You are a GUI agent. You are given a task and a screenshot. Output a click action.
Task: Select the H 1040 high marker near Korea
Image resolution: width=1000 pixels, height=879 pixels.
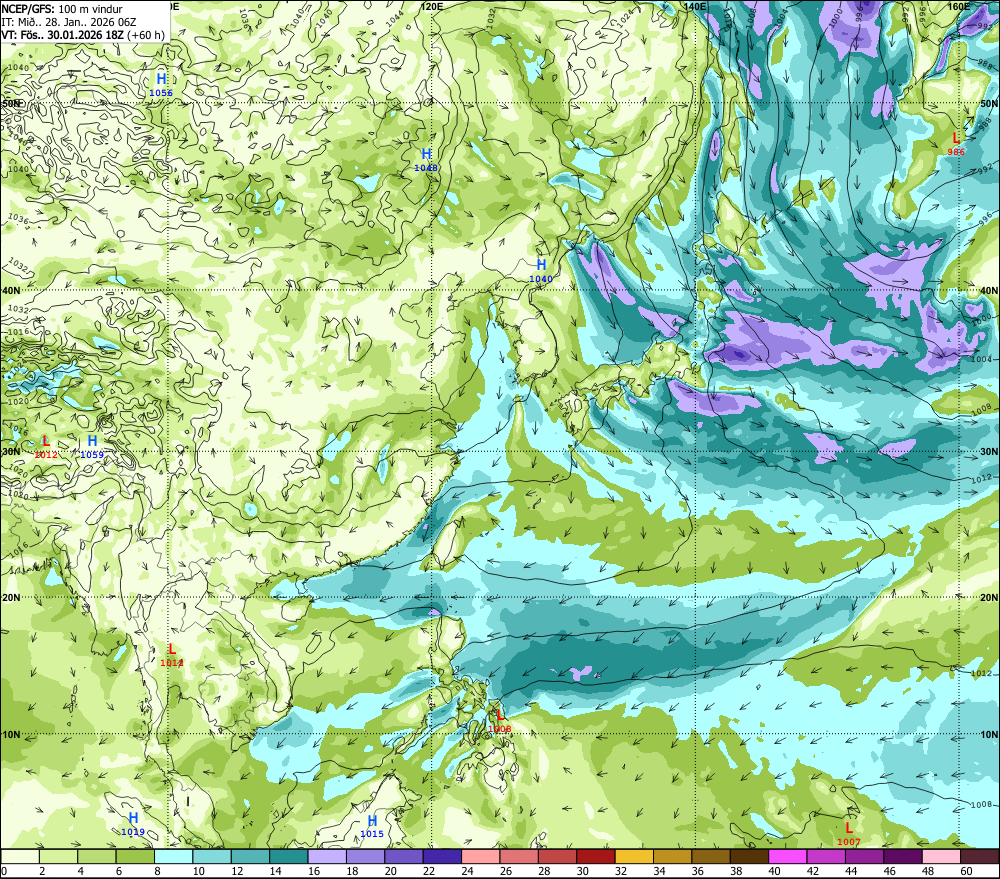[x=541, y=270]
